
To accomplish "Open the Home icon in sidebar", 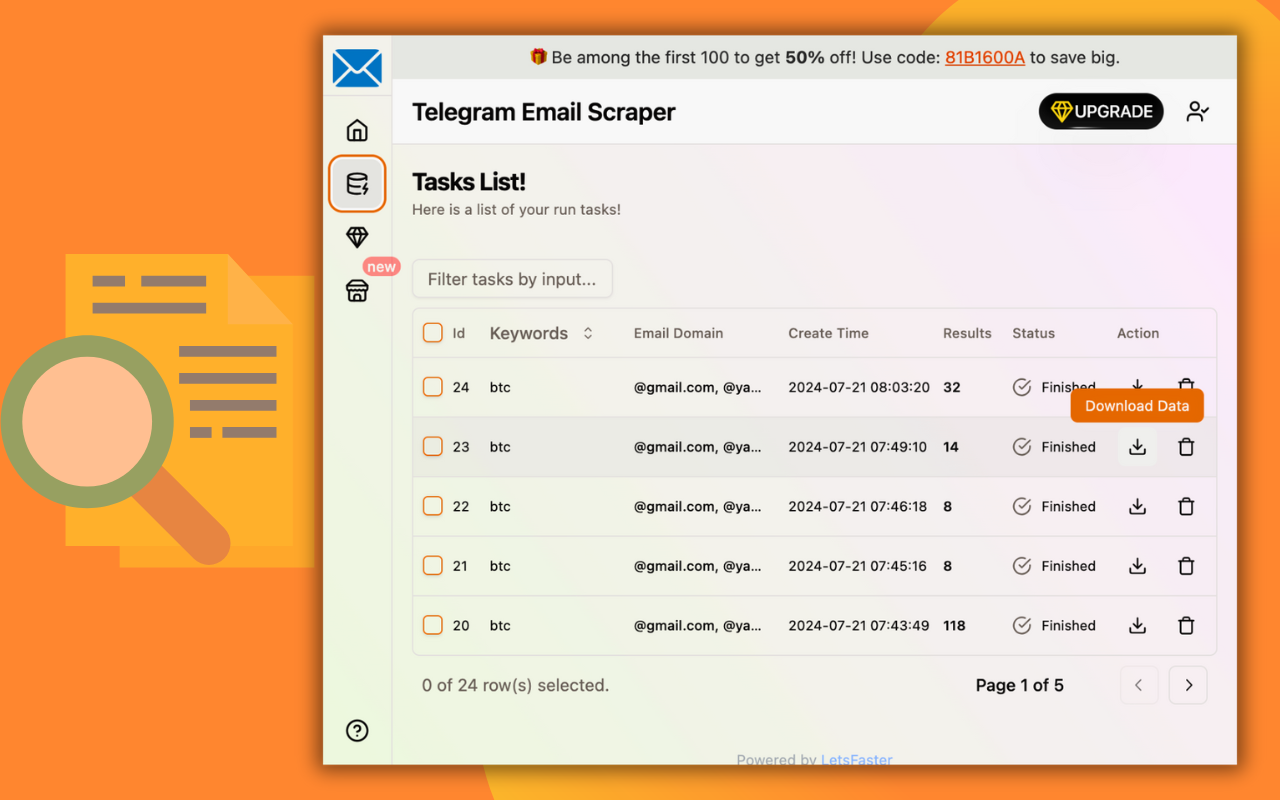I will coord(357,131).
